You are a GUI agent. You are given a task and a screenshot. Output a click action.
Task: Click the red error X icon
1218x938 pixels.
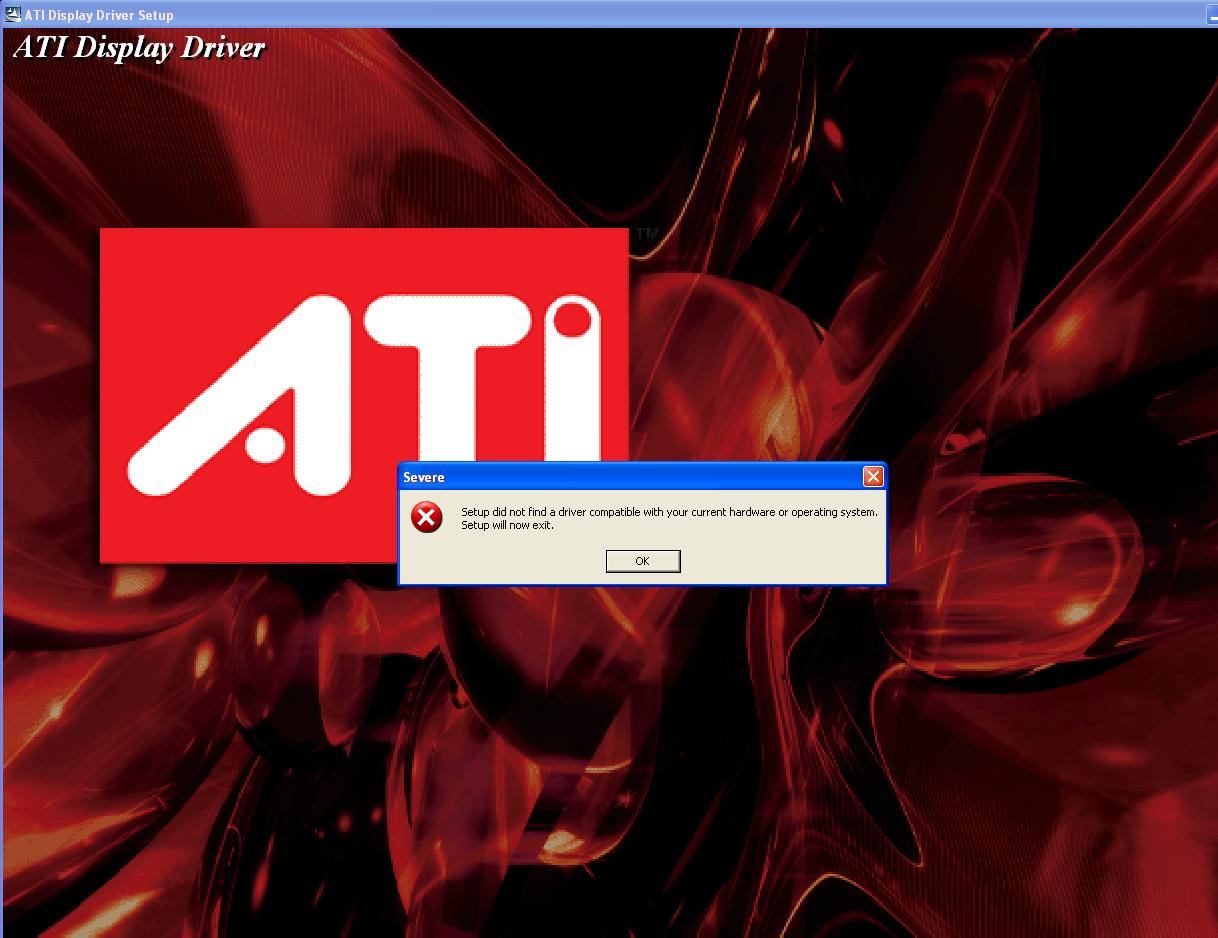coord(427,517)
